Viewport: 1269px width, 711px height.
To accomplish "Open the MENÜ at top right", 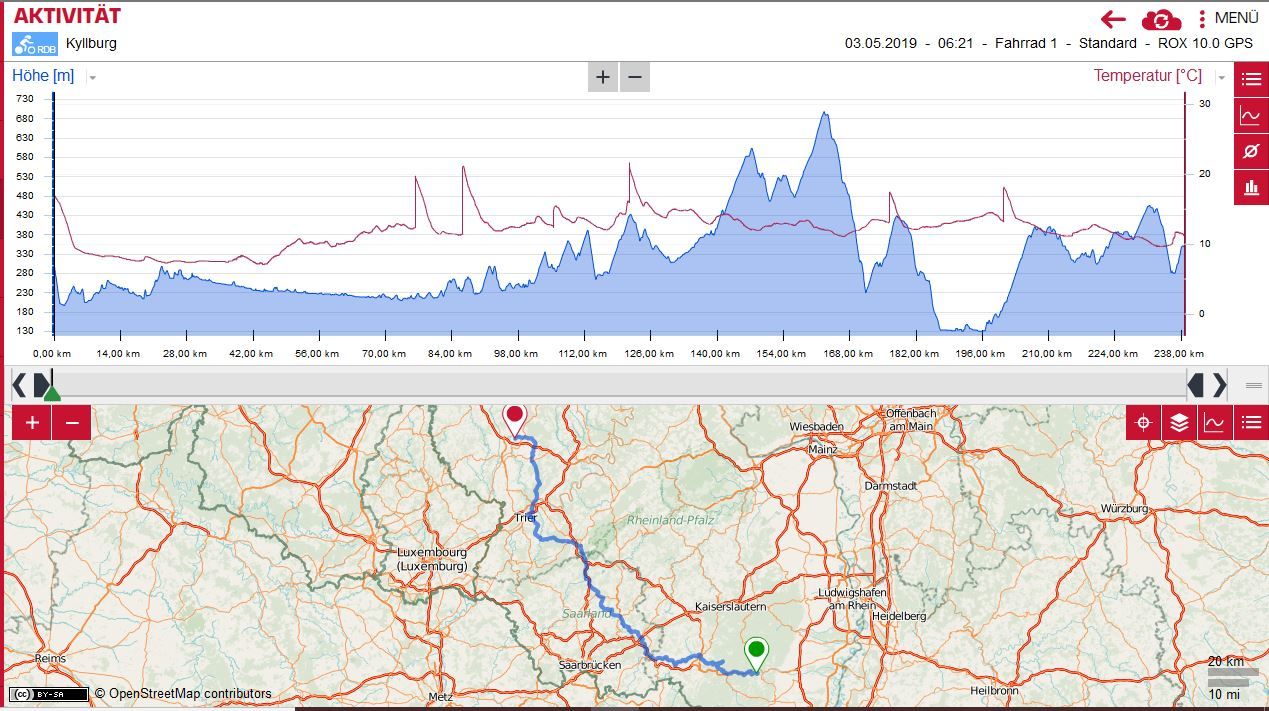I will tap(1235, 17).
